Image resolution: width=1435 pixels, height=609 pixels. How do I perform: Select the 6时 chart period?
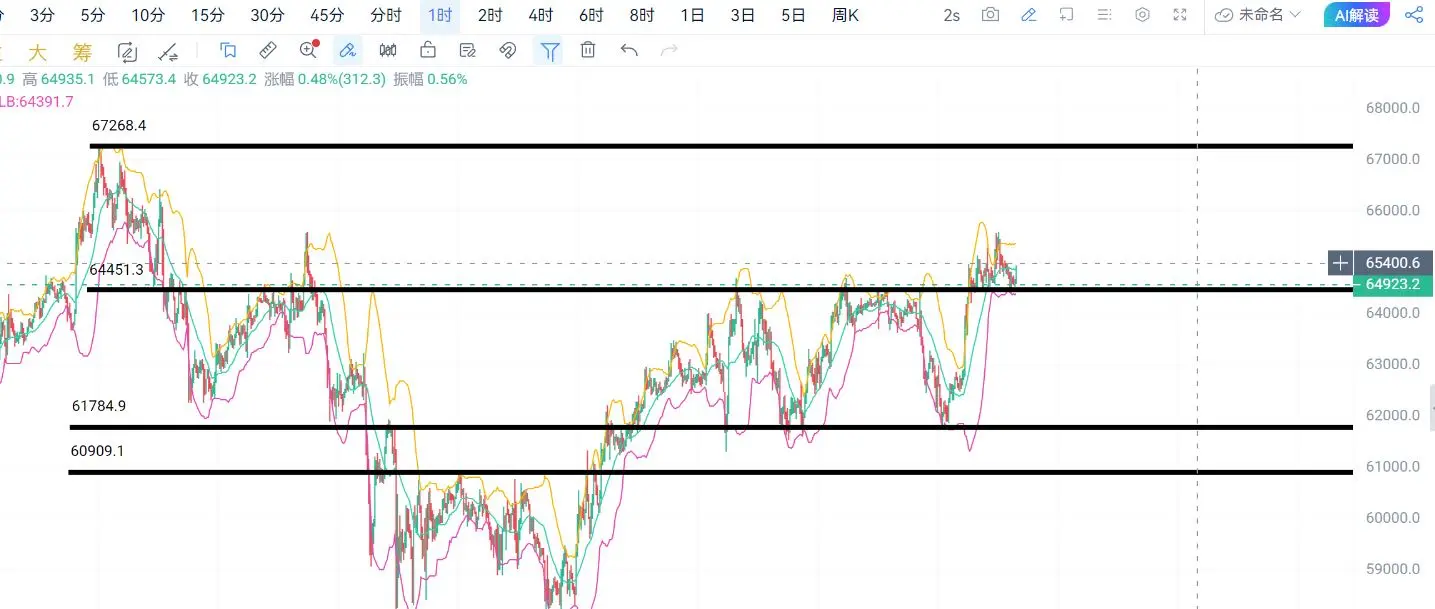591,15
